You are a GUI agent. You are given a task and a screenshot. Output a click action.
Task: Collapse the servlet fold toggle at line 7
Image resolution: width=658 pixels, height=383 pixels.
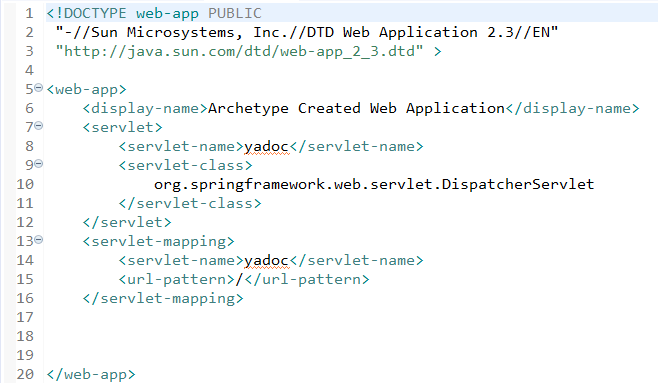39,125
